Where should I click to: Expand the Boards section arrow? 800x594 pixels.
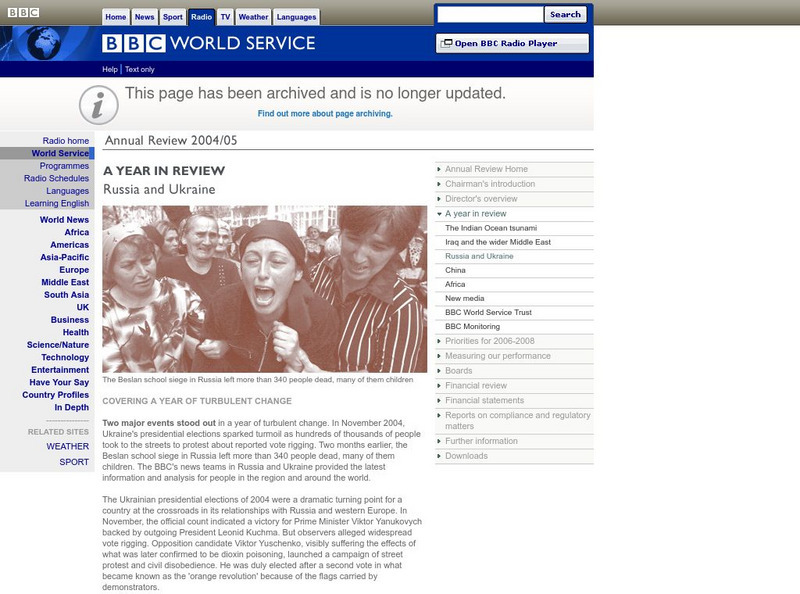[439, 370]
